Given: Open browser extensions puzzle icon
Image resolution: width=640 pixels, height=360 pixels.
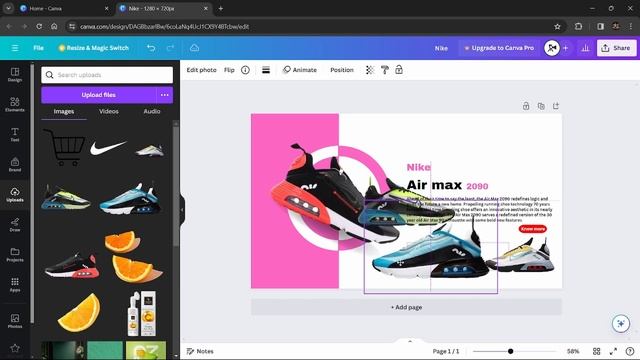Looking at the screenshot, I should (x=578, y=26).
